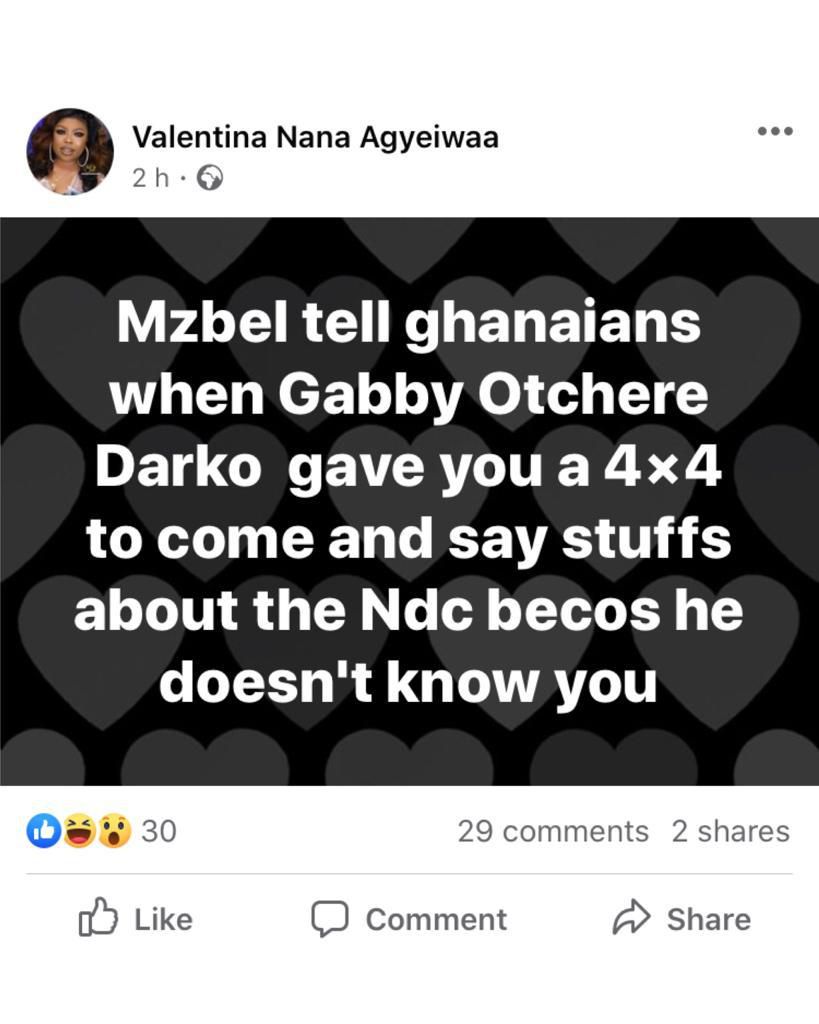This screenshot has width=819, height=1024.
Task: View the 2 shares link
Action: coord(730,831)
